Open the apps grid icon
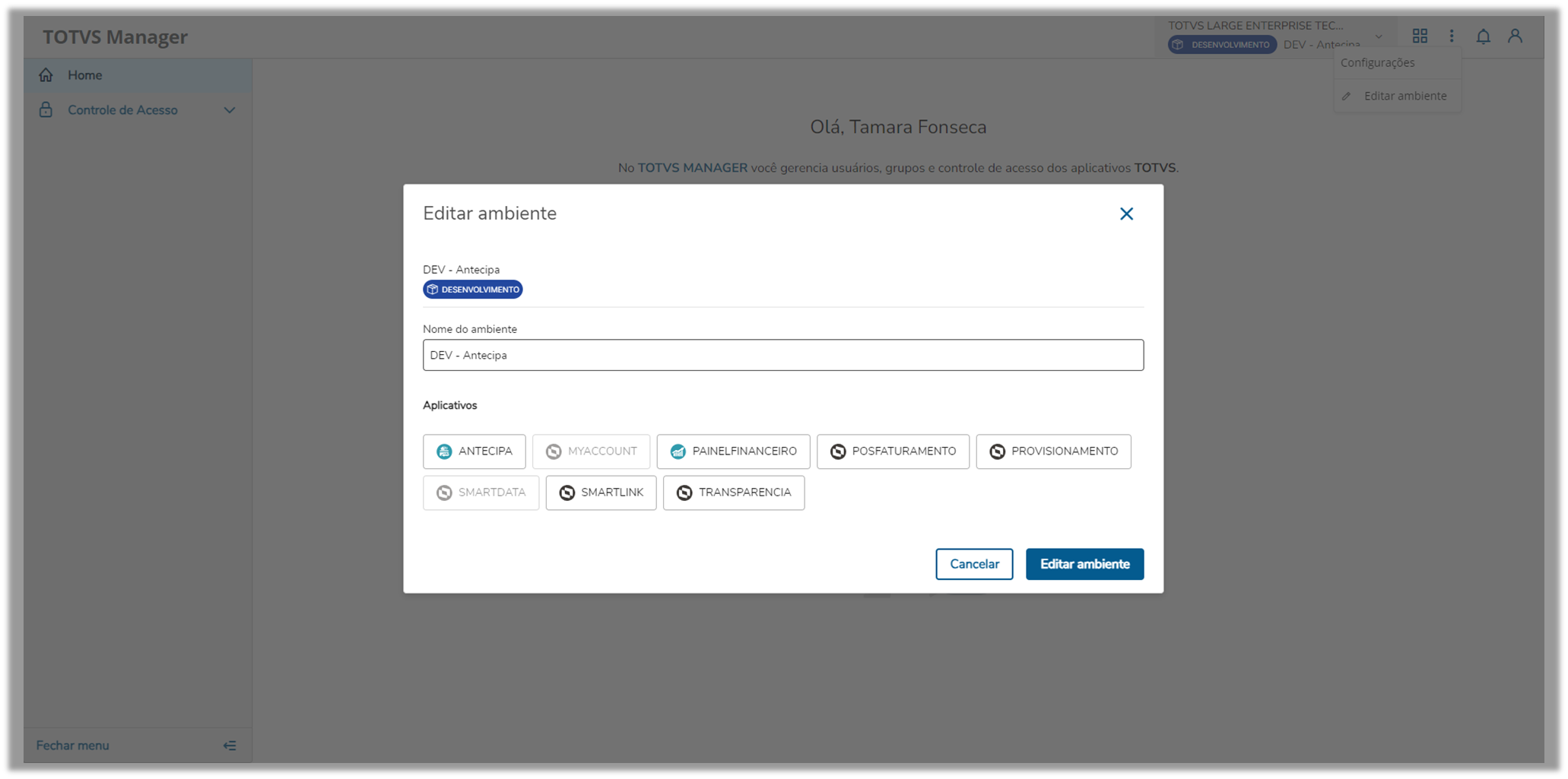This screenshot has height=779, width=1568. (x=1420, y=36)
